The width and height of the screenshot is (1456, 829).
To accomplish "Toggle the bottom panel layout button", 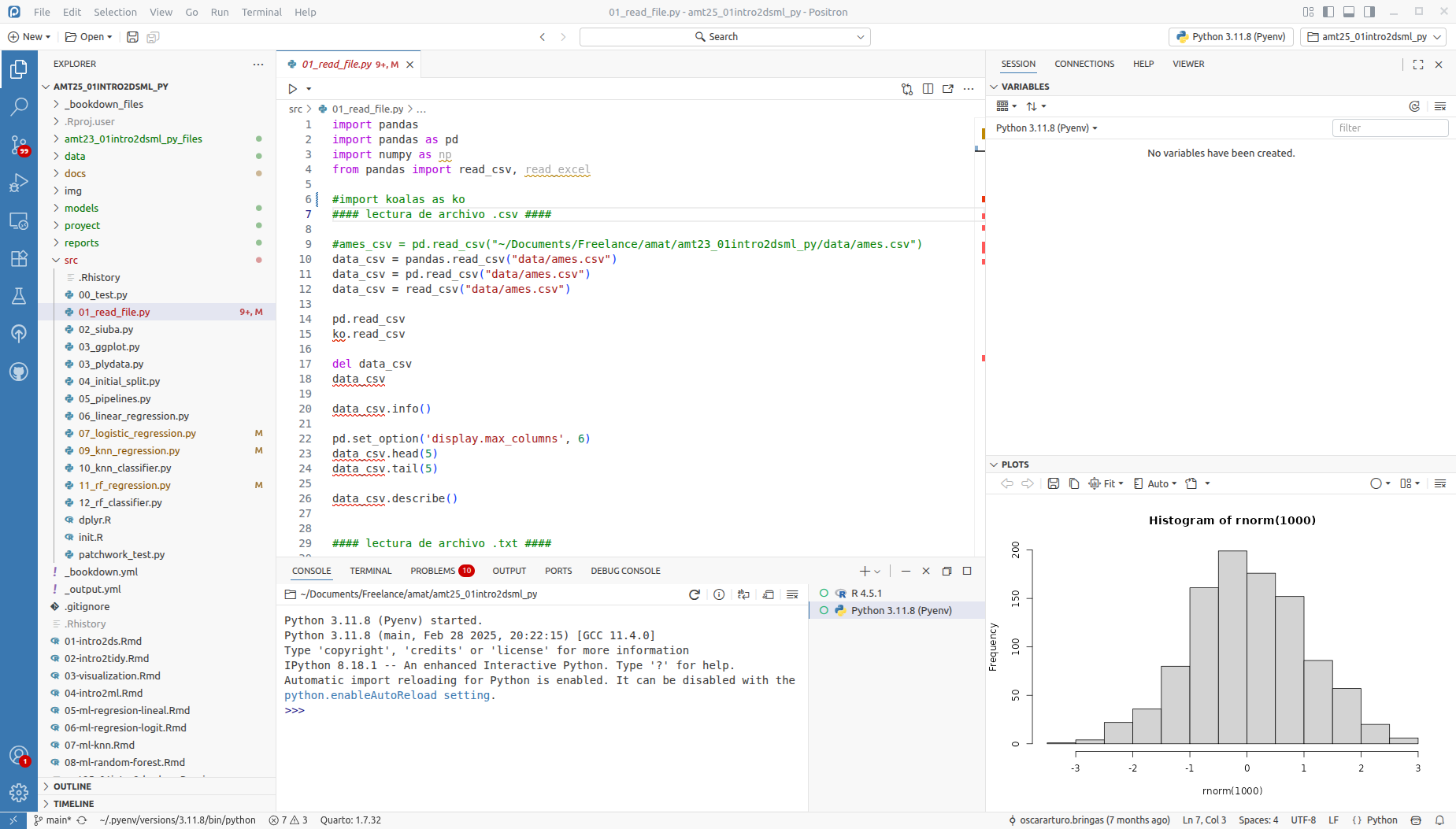I will pyautogui.click(x=1349, y=12).
